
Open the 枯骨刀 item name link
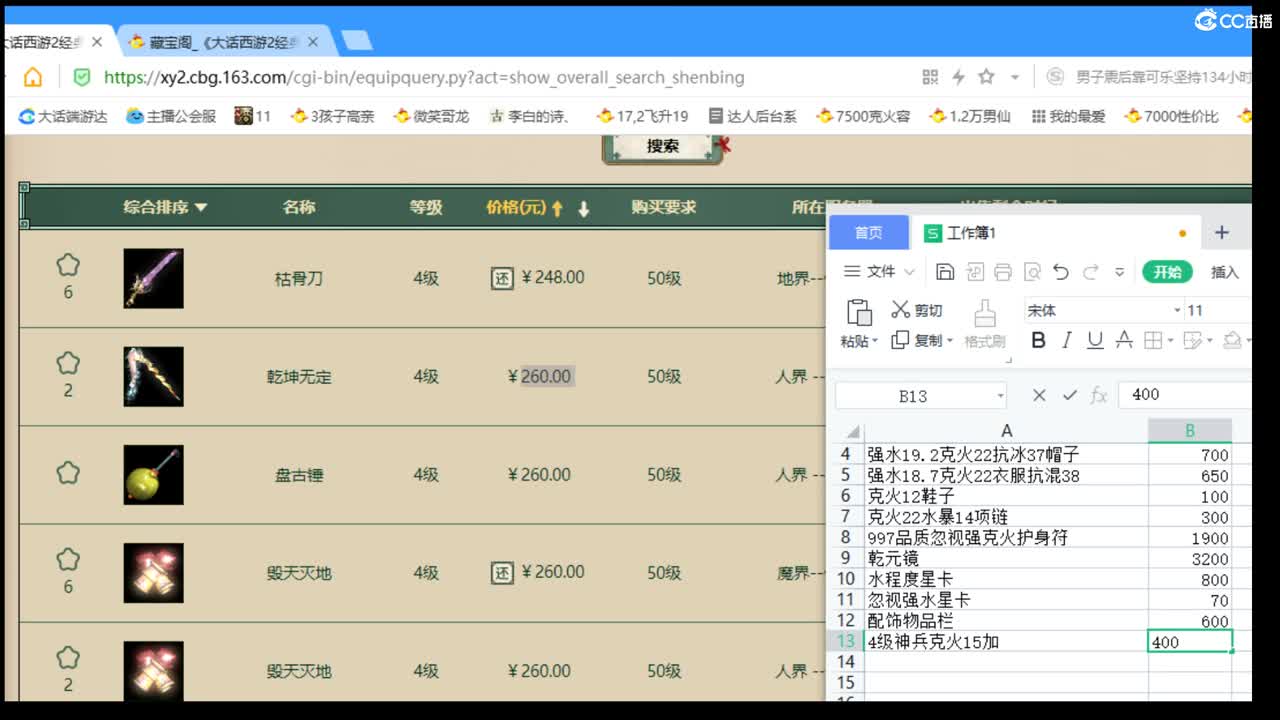coord(299,278)
